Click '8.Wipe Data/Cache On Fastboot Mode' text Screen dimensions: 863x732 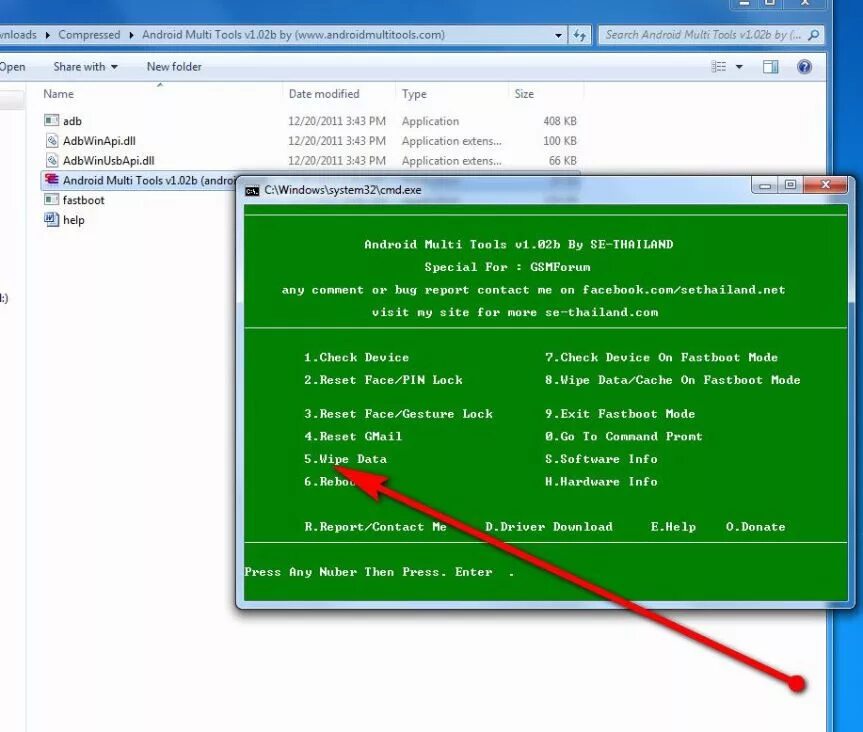[x=672, y=380]
